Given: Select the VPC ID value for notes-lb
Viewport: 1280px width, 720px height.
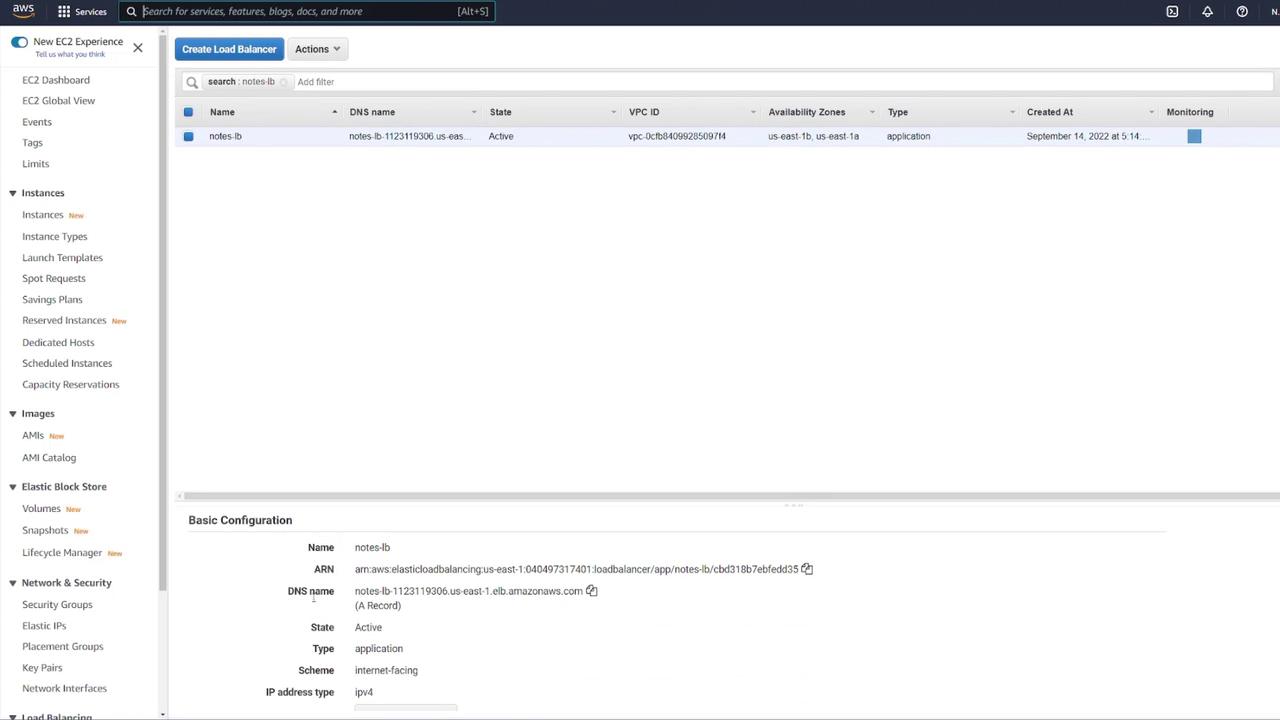Looking at the screenshot, I should pyautogui.click(x=677, y=136).
